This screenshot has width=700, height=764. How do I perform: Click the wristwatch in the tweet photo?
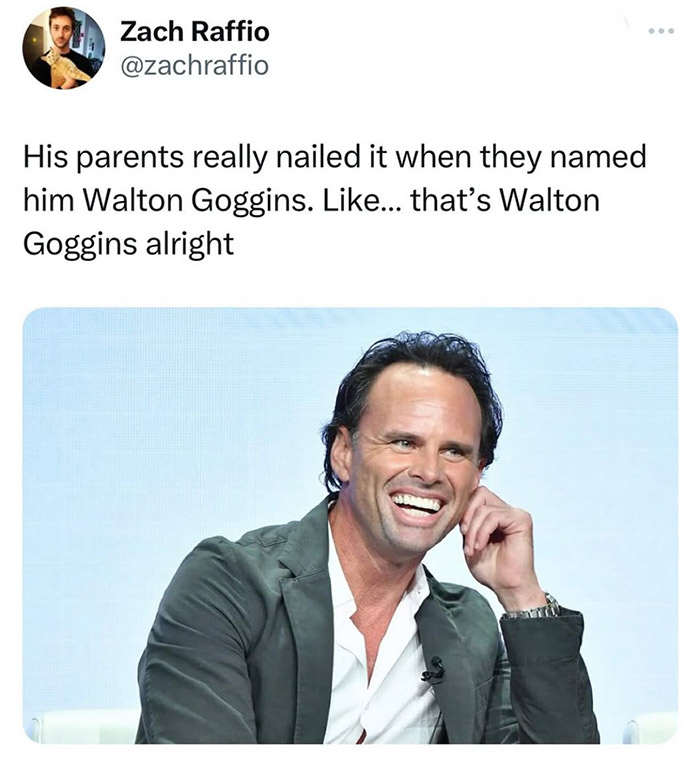533,607
